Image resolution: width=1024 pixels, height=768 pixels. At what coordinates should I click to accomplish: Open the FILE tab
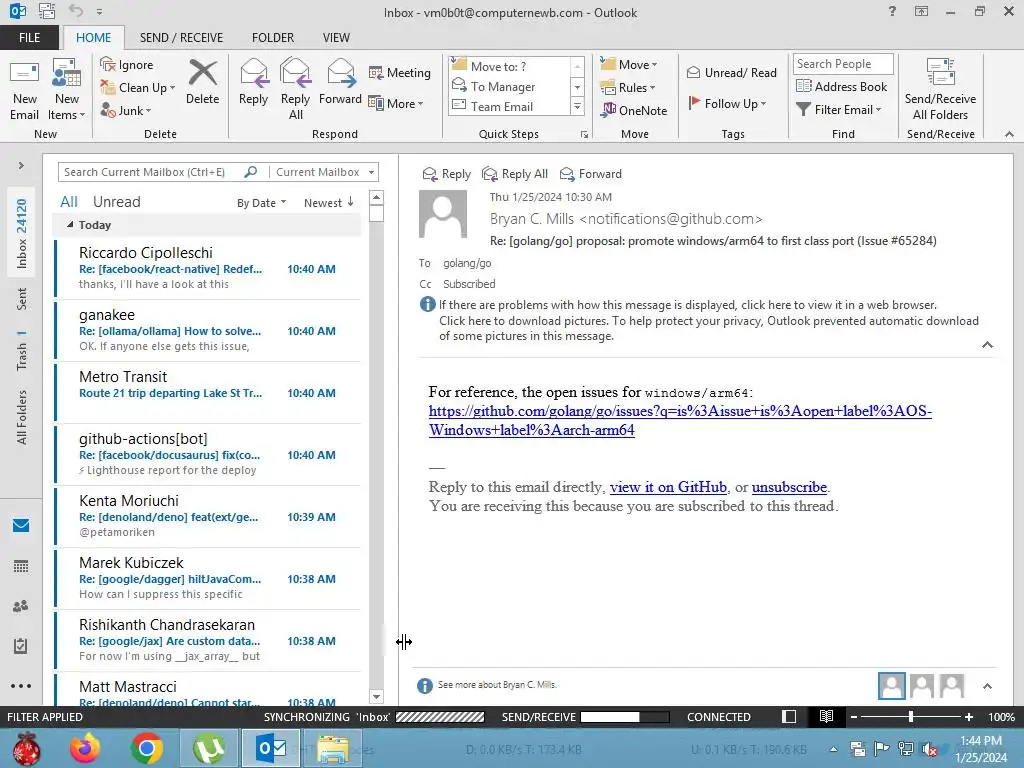click(x=29, y=37)
